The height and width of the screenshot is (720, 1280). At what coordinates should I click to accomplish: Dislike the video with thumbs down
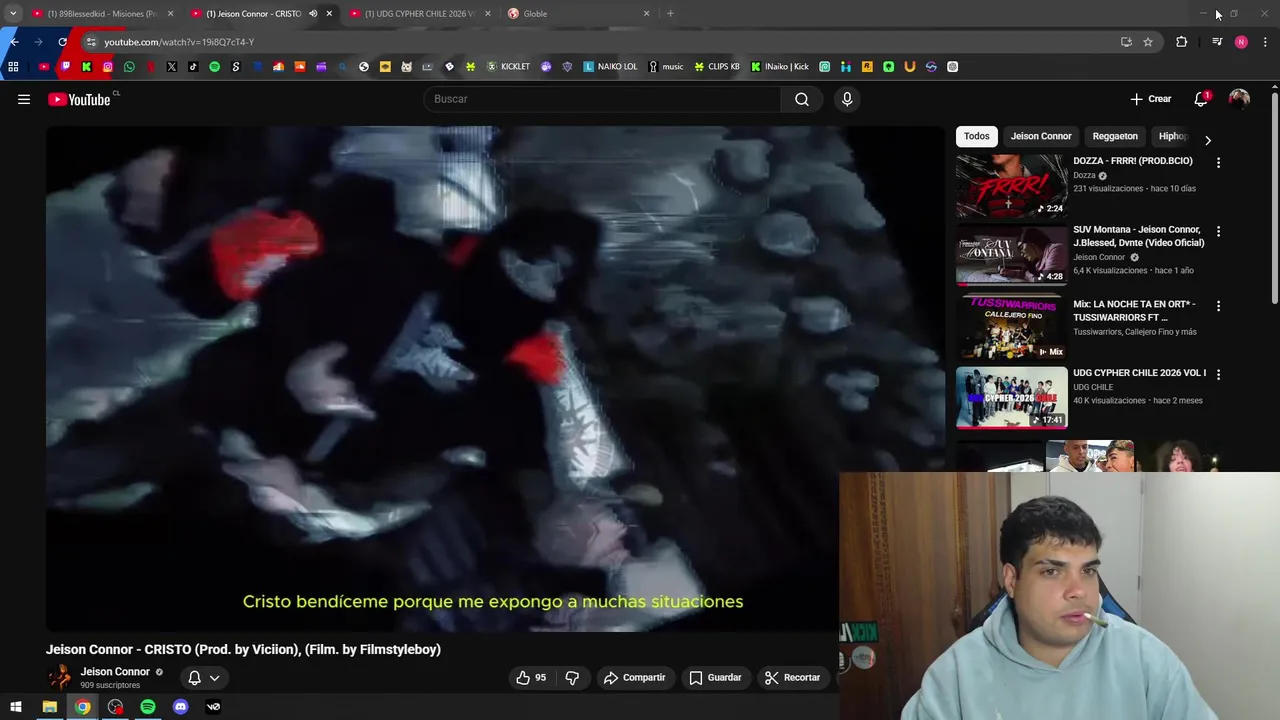tap(572, 677)
